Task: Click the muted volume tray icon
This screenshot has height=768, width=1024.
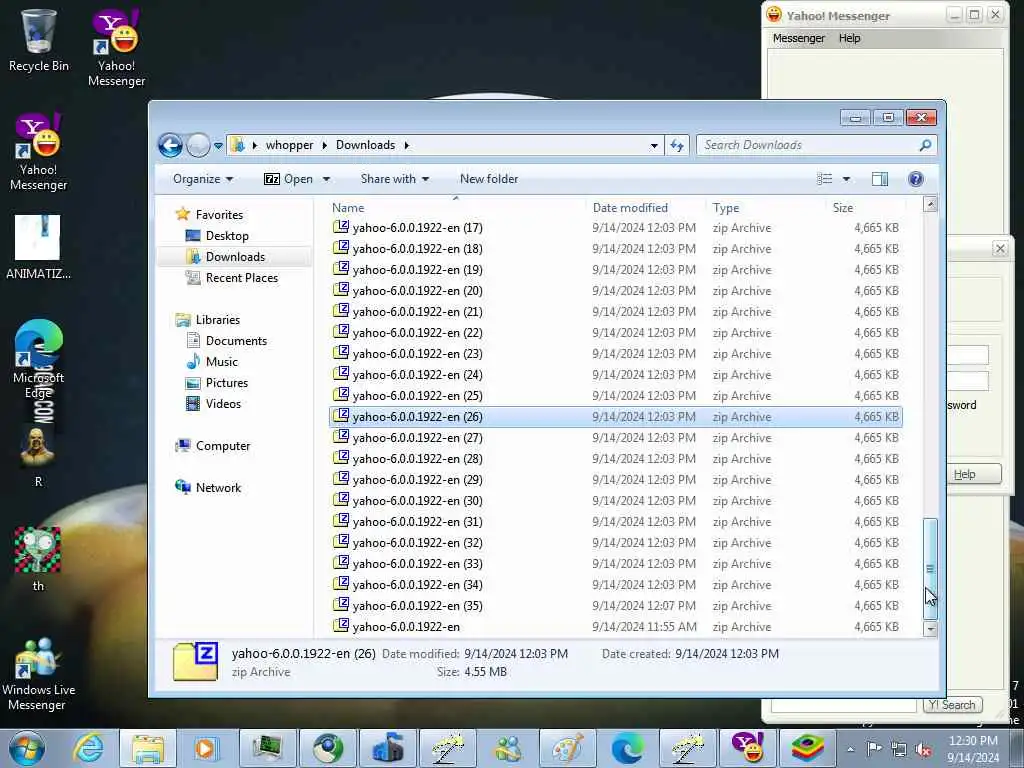Action: [x=923, y=749]
